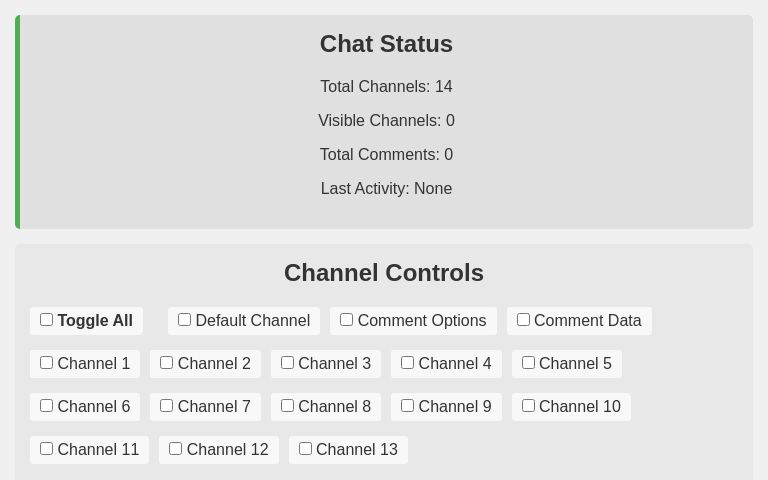Select the Channel 12 checkbox
Viewport: 768px width, 480px height.
pos(176,449)
